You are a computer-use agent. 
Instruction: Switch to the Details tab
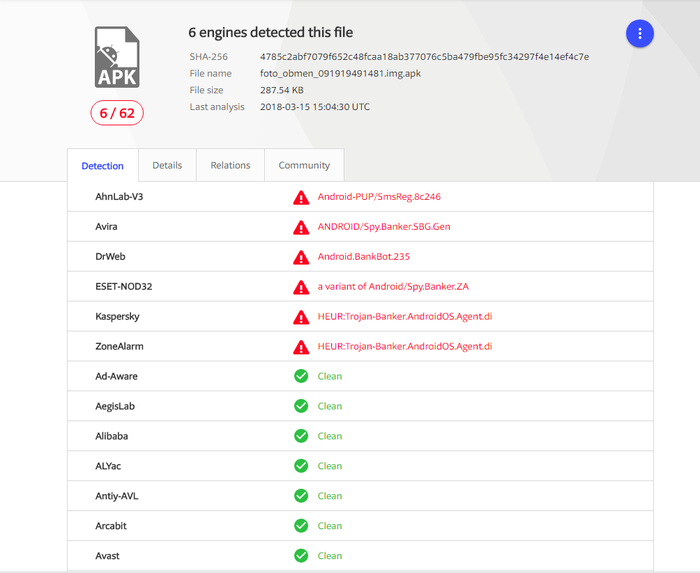167,165
